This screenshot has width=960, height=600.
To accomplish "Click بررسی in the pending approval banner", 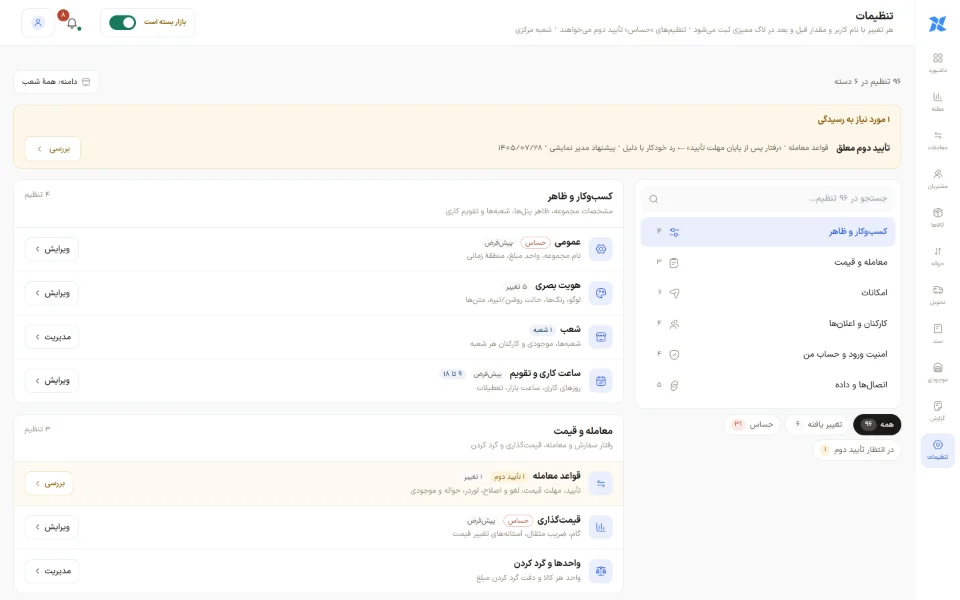I will click(x=53, y=149).
